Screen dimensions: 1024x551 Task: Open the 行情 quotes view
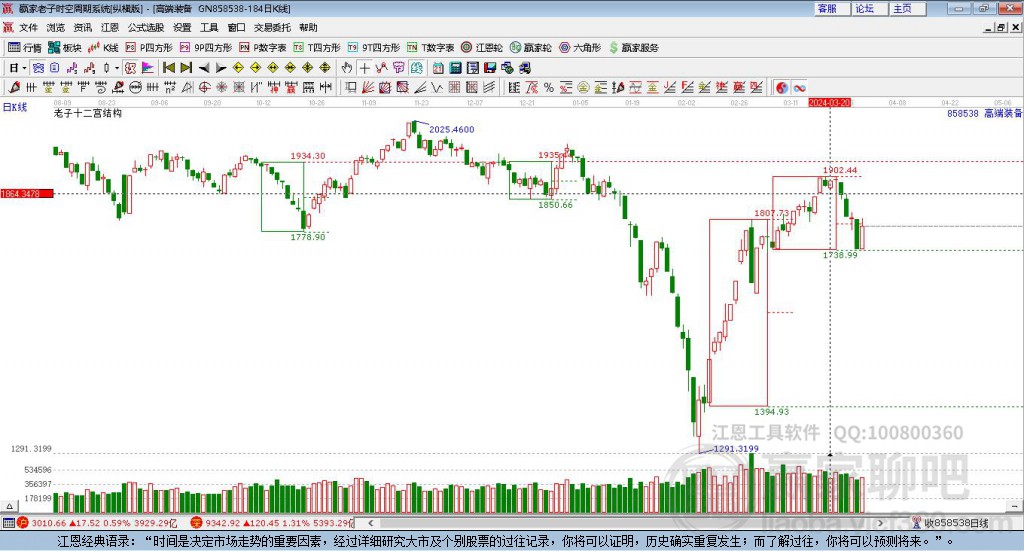[25, 48]
